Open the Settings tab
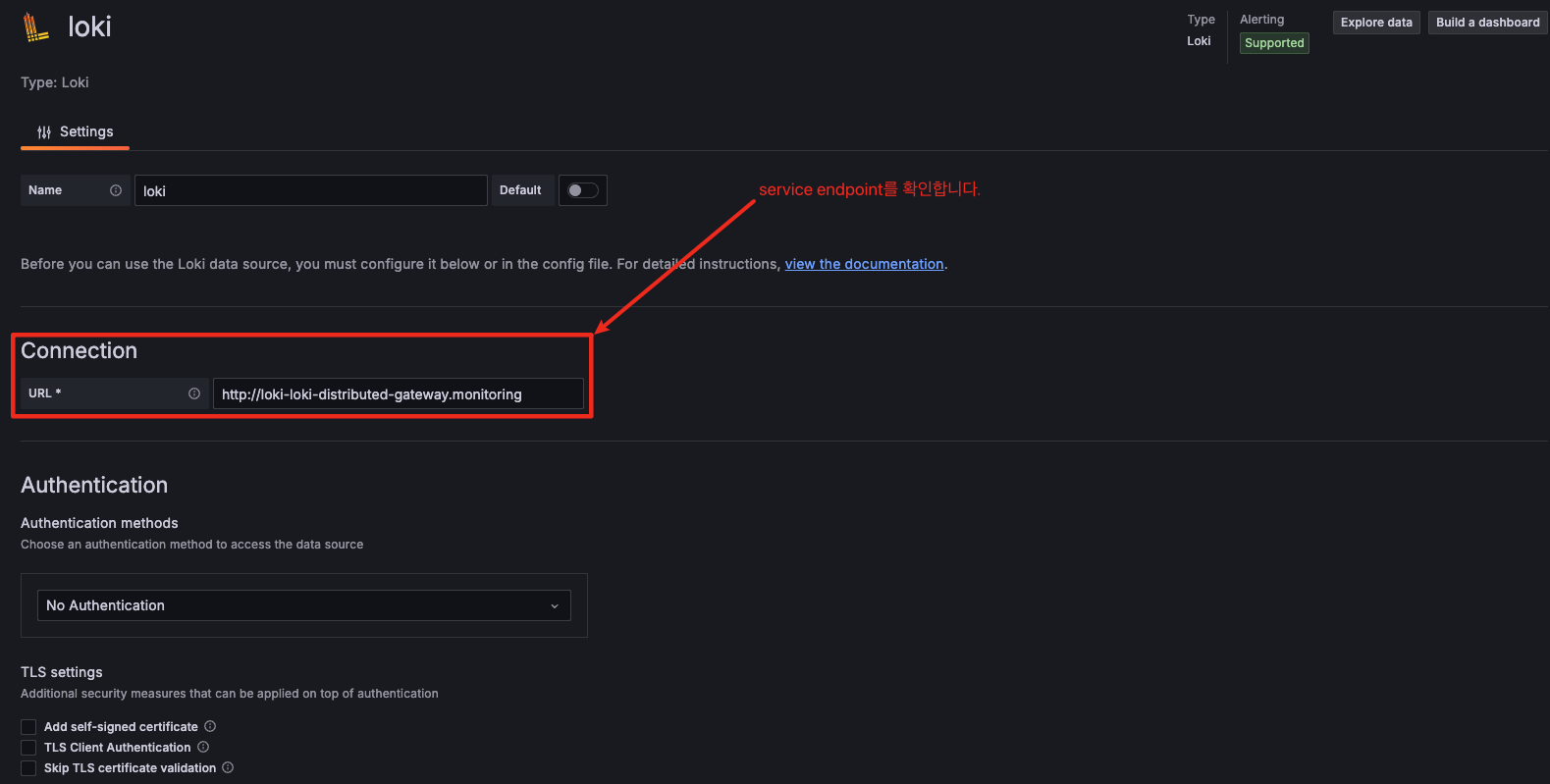 tap(76, 132)
